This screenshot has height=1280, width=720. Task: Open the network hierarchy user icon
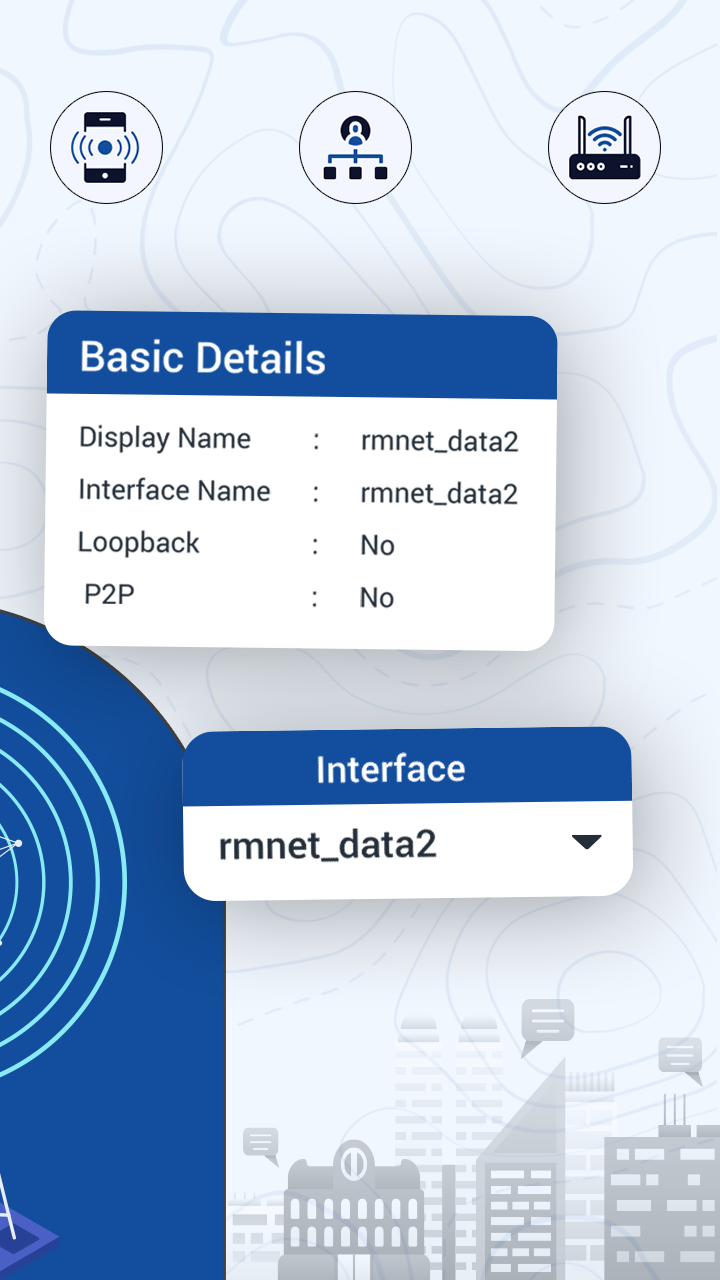[x=355, y=148]
